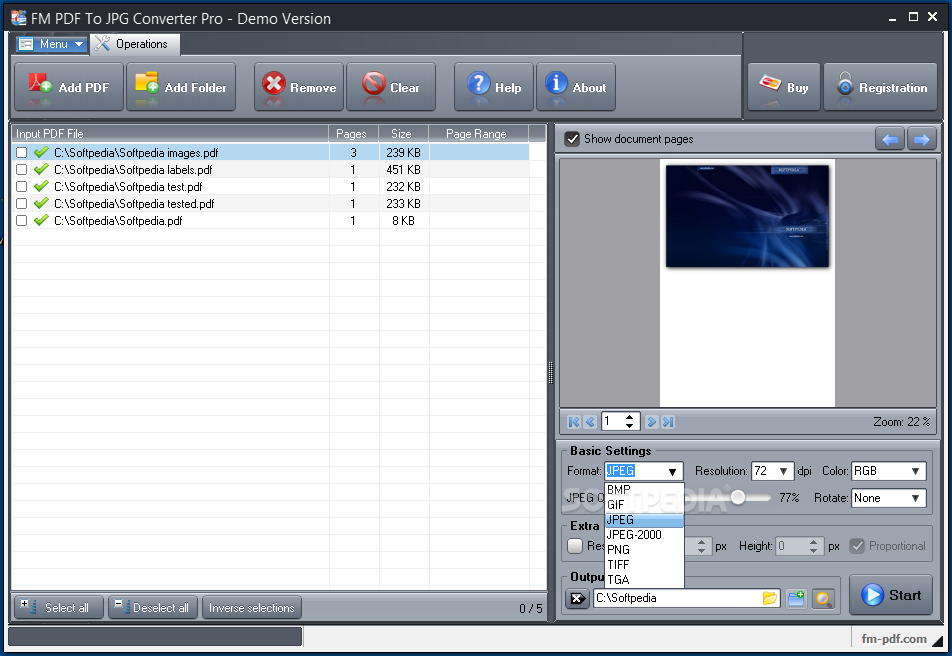Create new output folder with plus icon
The image size is (952, 656).
(796, 599)
